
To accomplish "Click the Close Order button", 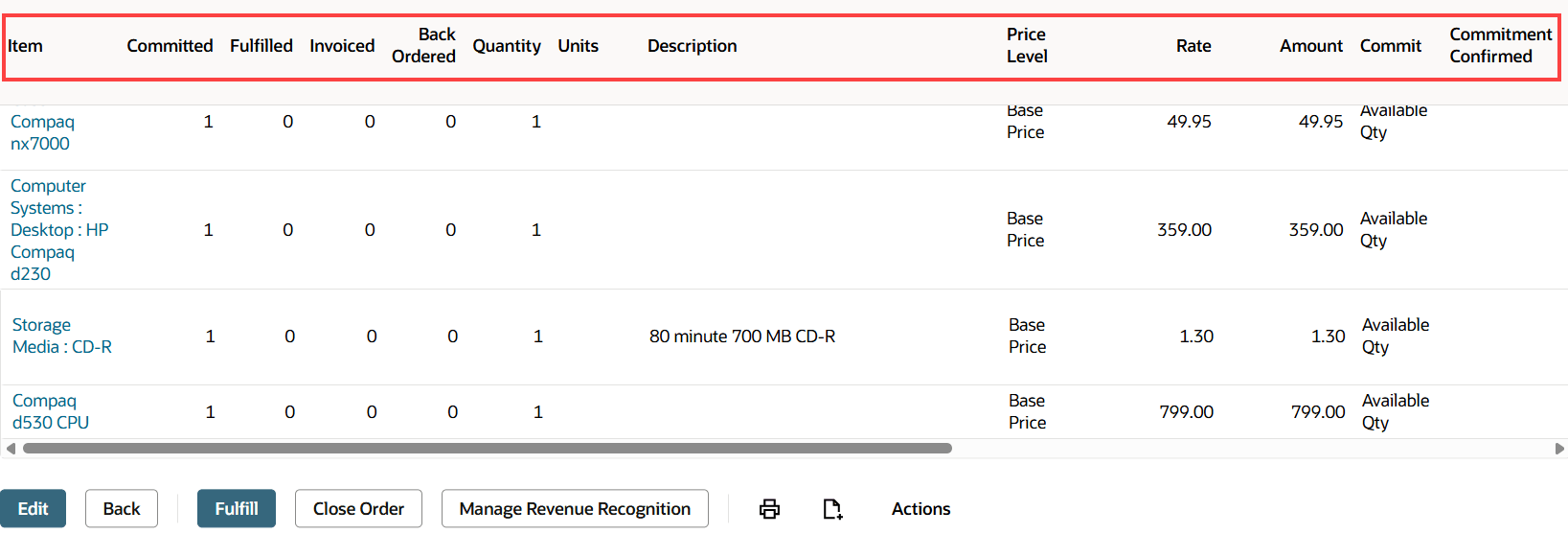I will click(358, 509).
